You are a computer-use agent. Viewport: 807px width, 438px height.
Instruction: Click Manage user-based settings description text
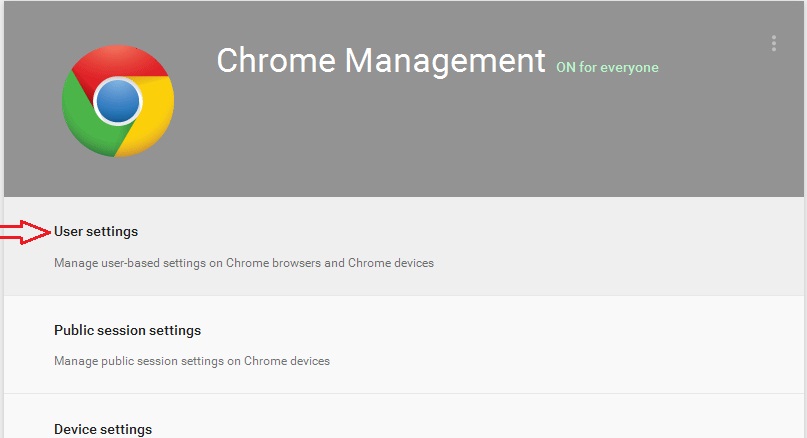[244, 263]
